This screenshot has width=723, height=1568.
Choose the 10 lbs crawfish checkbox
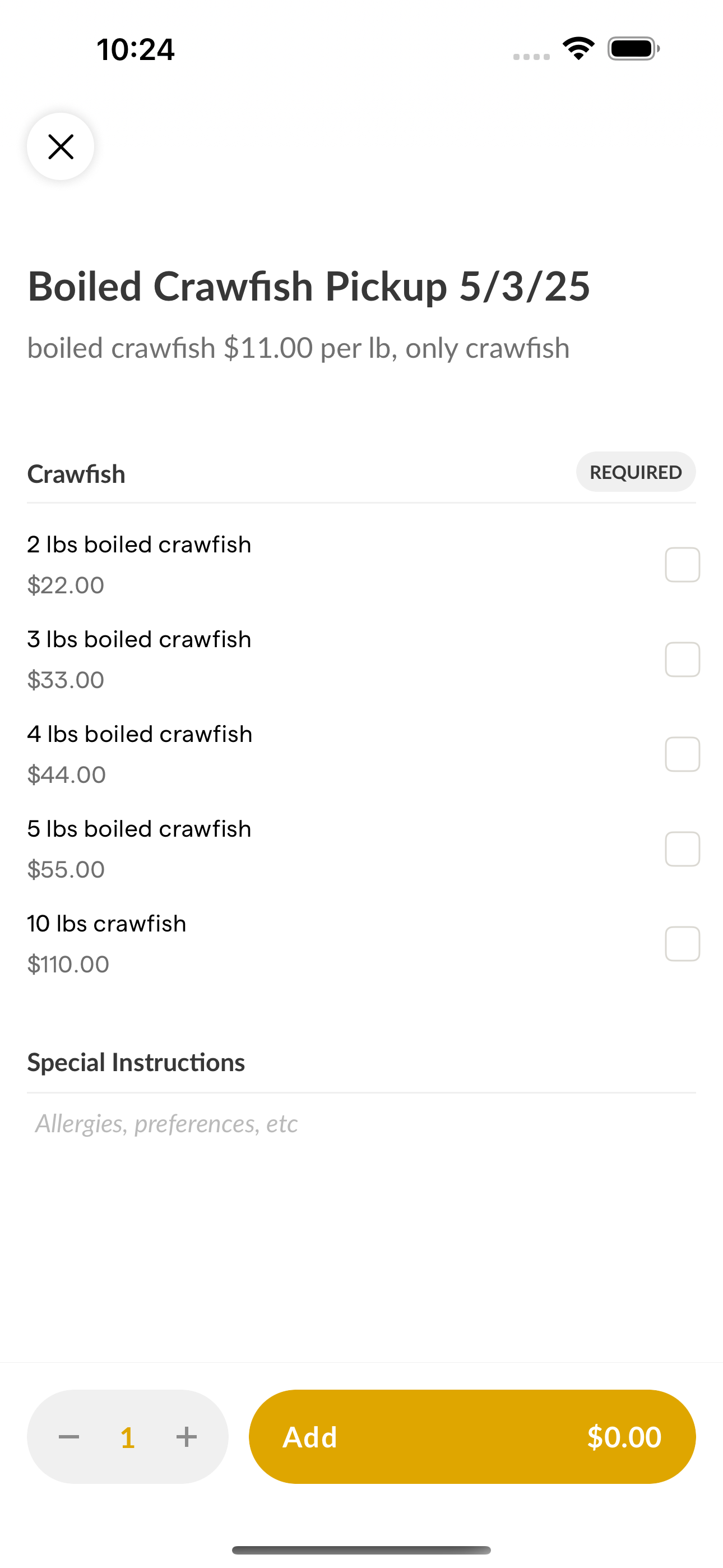coord(682,943)
